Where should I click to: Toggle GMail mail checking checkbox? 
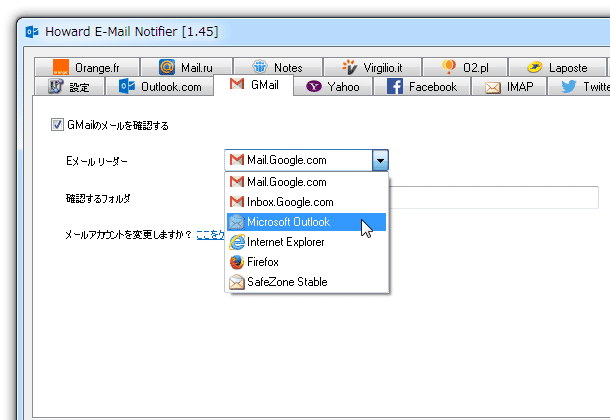click(x=57, y=125)
